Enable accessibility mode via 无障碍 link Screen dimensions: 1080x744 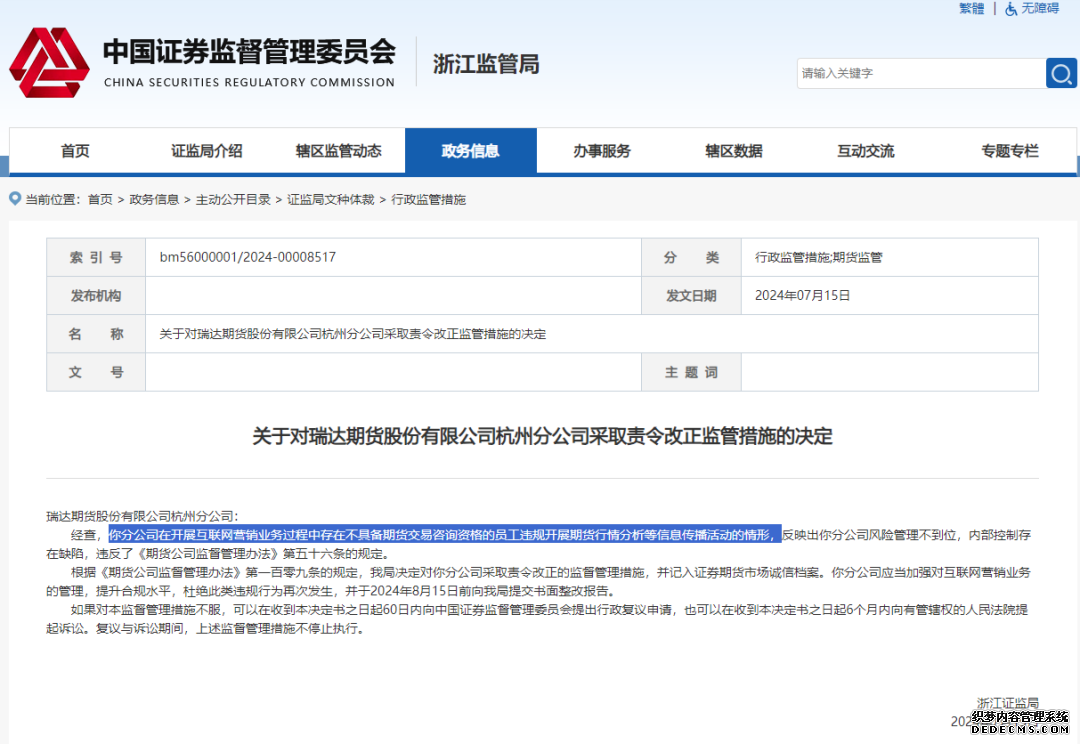click(x=1040, y=8)
